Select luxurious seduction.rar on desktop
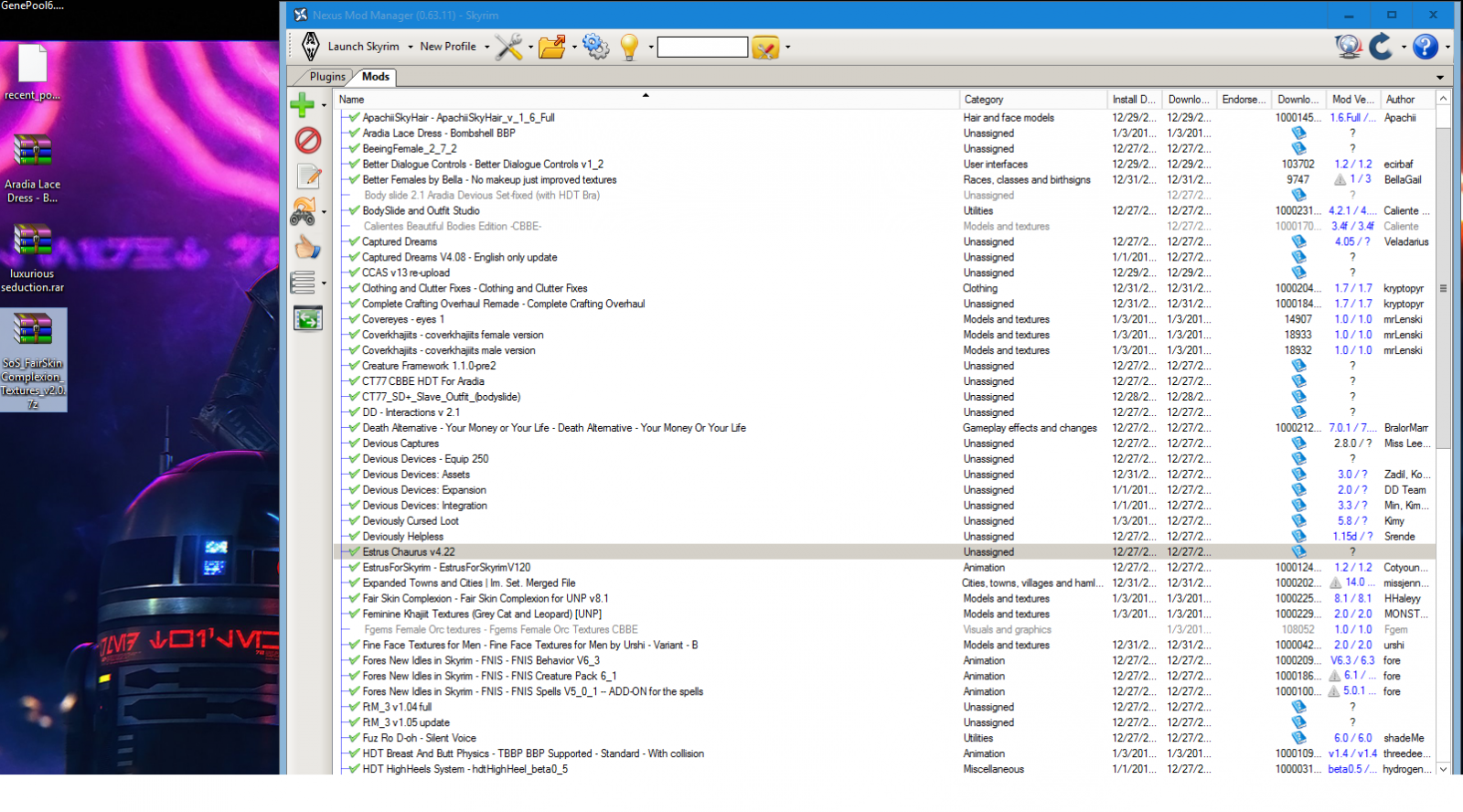The image size is (1463, 812). coord(32,258)
